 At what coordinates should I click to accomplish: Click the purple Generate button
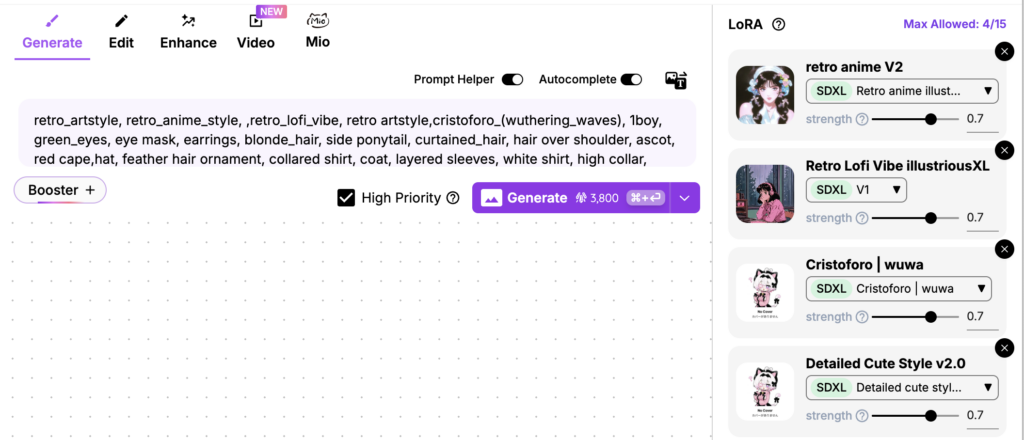(571, 198)
